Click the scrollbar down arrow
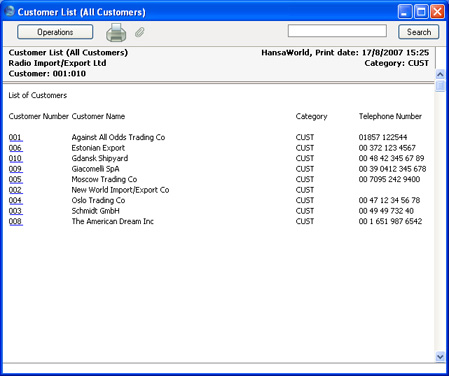Image resolution: width=449 pixels, height=376 pixels. pyautogui.click(x=440, y=357)
